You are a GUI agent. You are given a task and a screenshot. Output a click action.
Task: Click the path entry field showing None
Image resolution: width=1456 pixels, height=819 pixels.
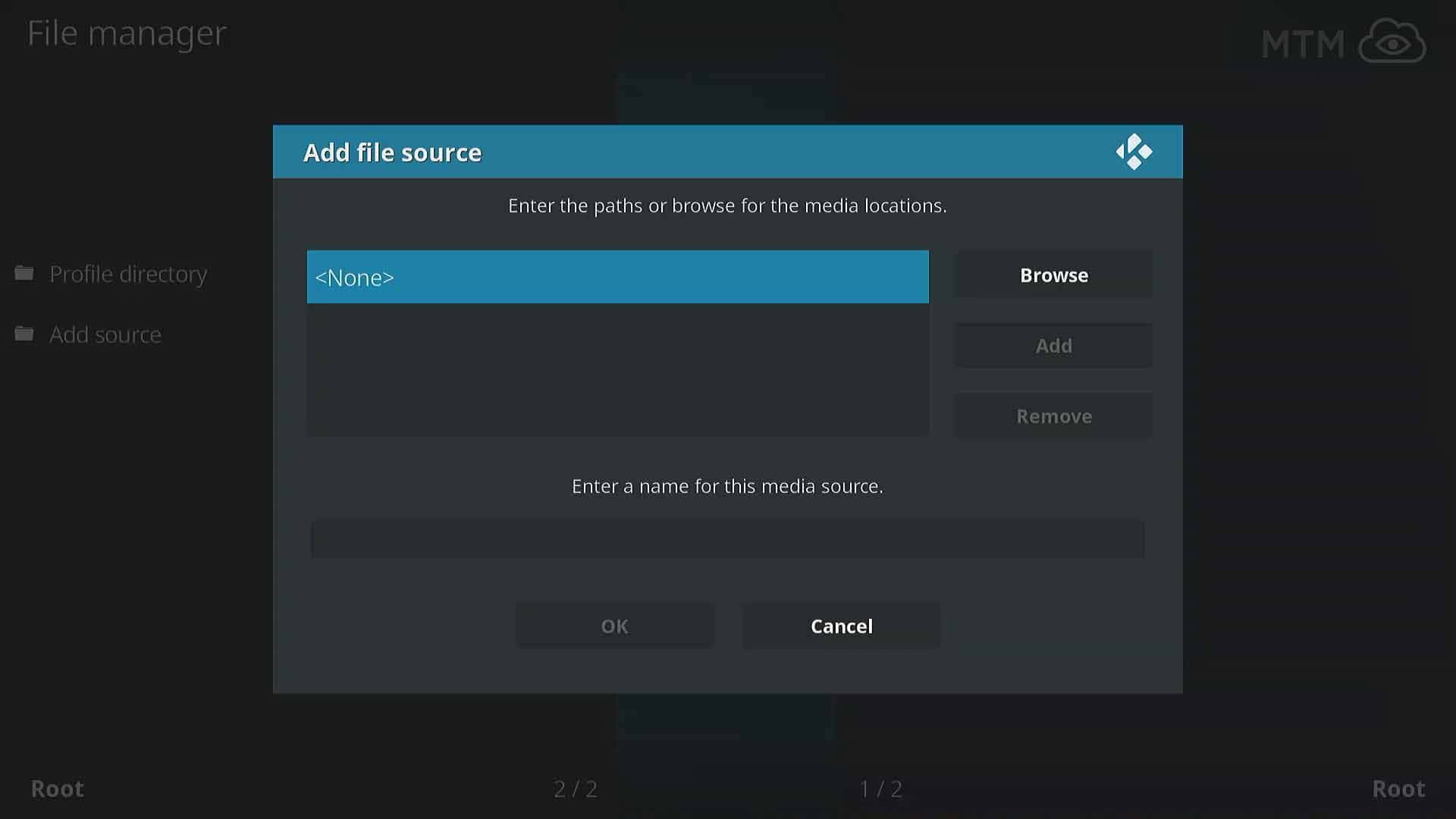(x=617, y=276)
